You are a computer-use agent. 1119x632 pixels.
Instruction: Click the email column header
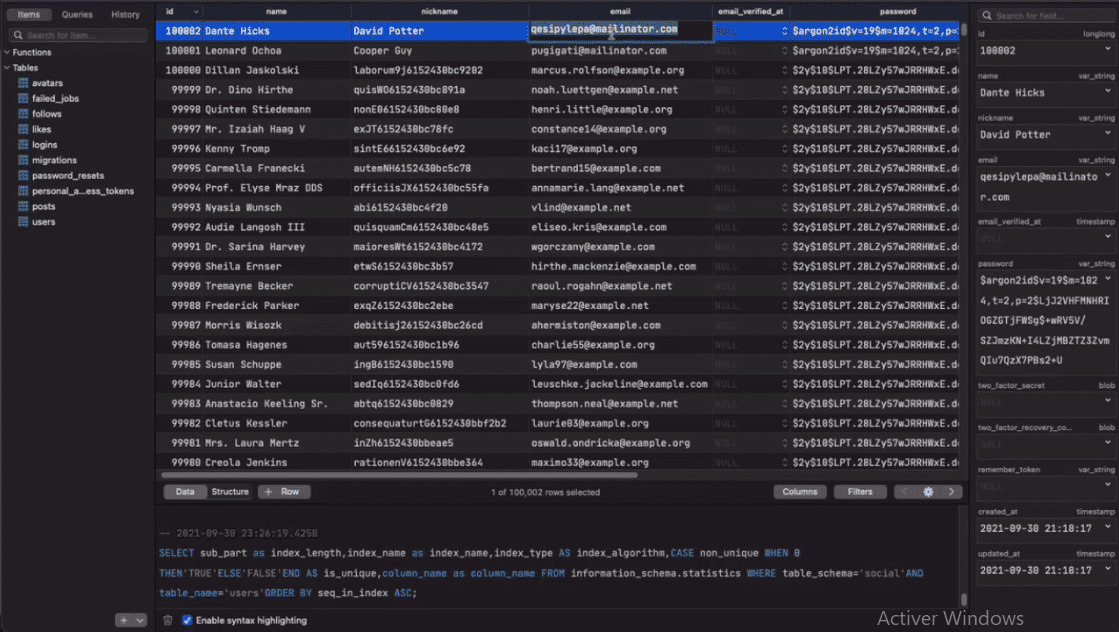(620, 11)
